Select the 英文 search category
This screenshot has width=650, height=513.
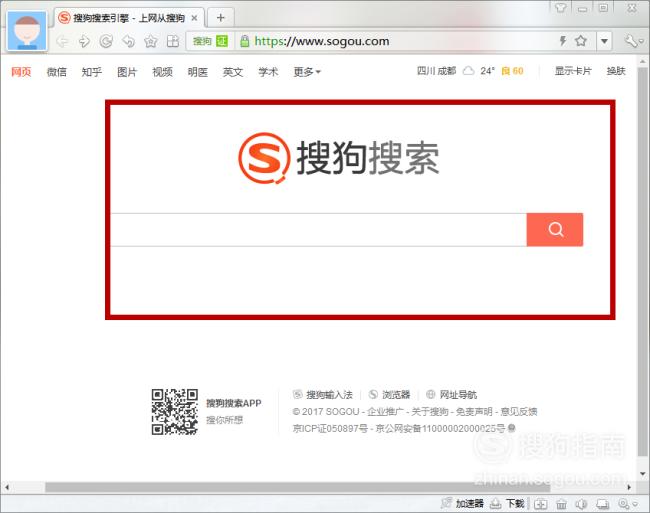(x=233, y=72)
